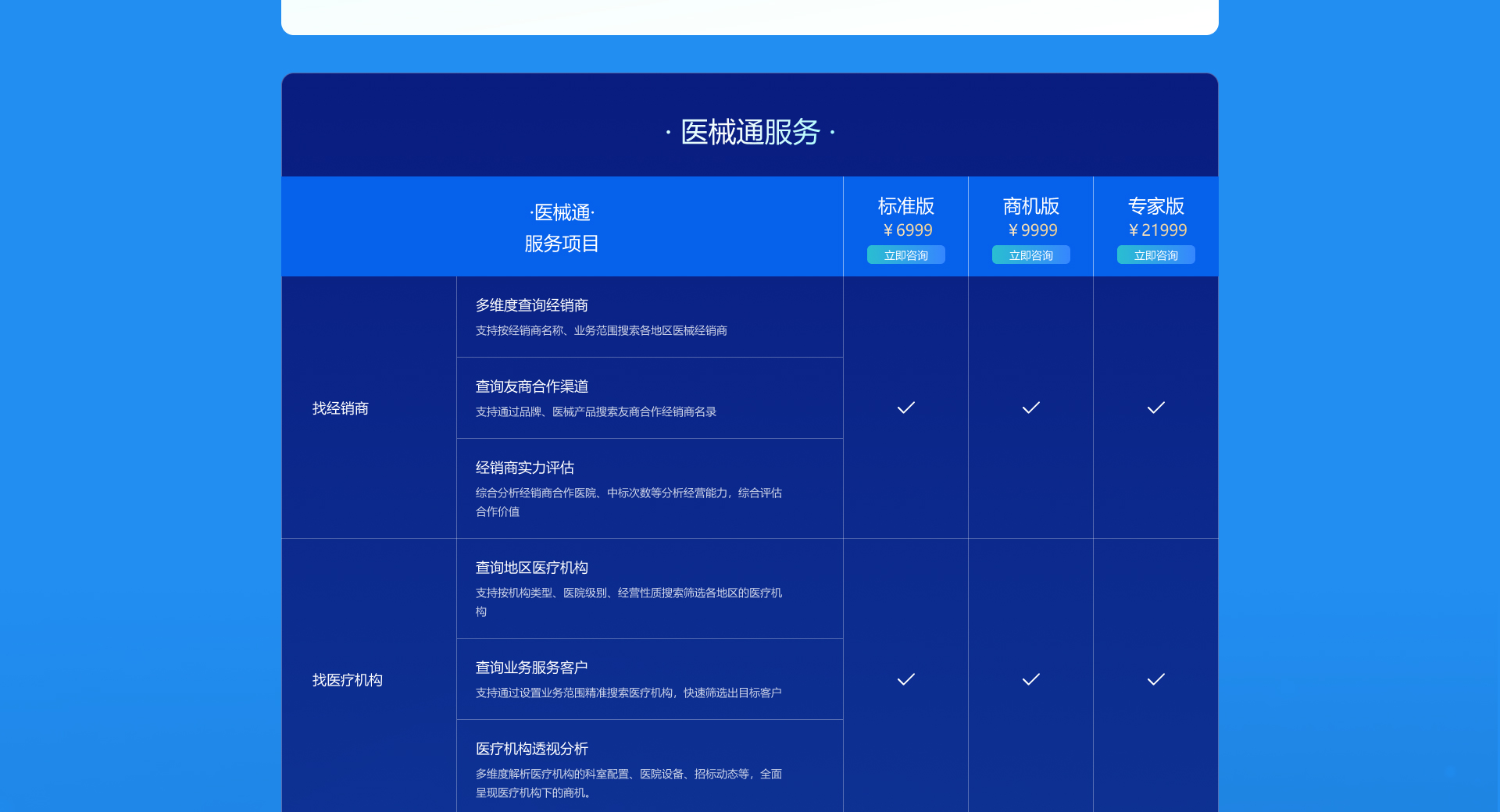Click the 多维度查询经销商 feature title
This screenshot has width=1500, height=812.
coord(531,305)
